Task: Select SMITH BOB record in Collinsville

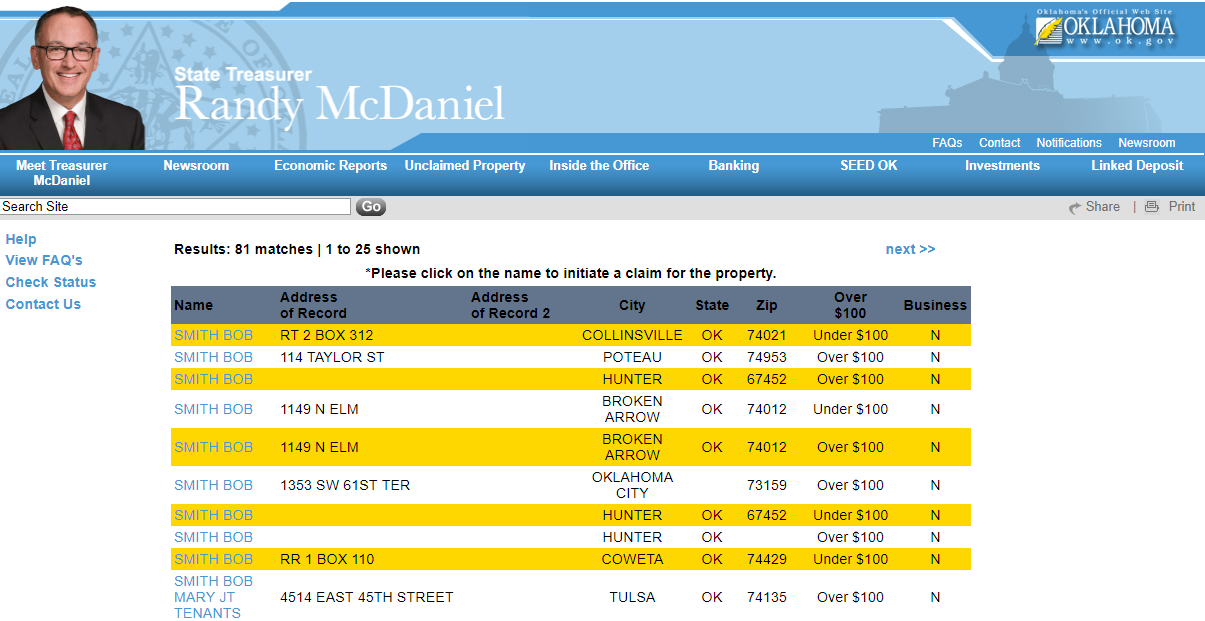Action: pos(213,335)
